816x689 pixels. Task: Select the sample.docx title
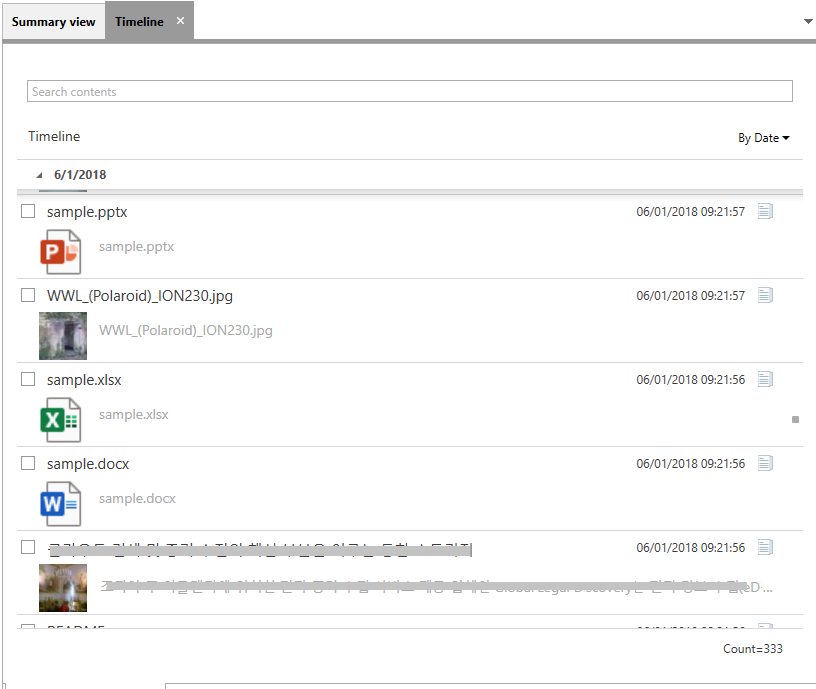point(88,464)
